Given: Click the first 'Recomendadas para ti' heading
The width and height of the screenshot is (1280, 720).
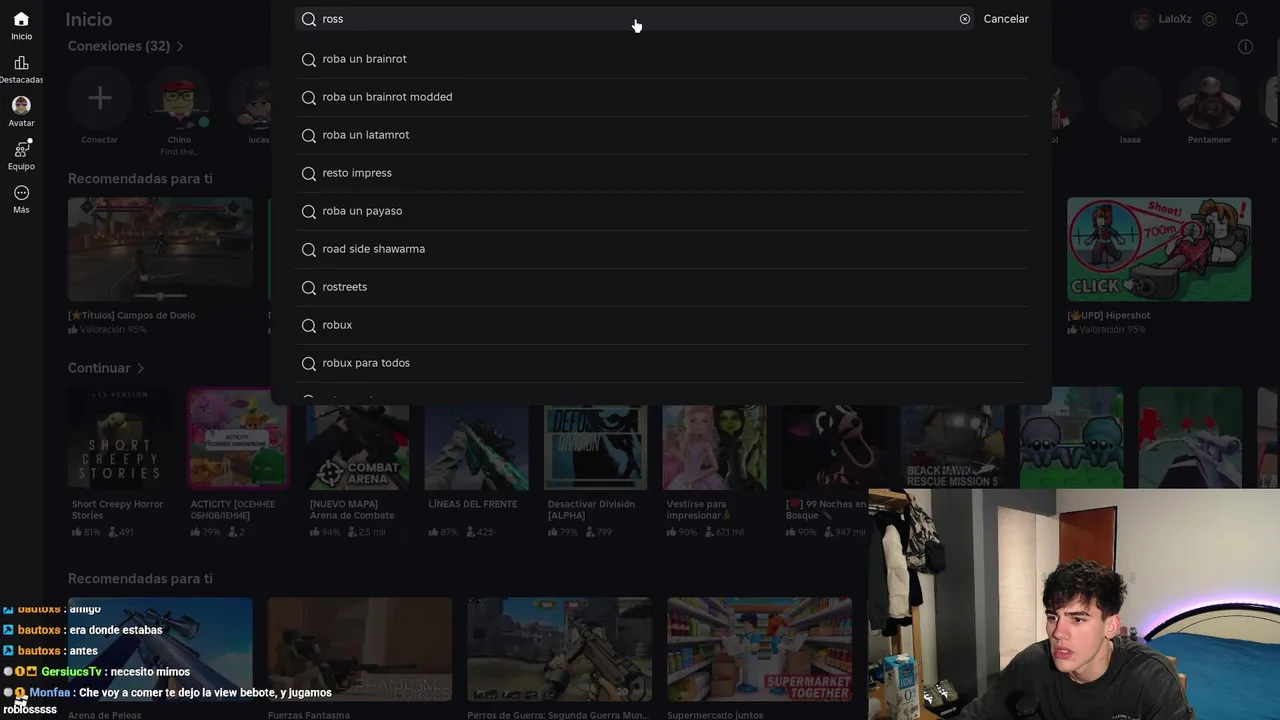Looking at the screenshot, I should [x=140, y=179].
